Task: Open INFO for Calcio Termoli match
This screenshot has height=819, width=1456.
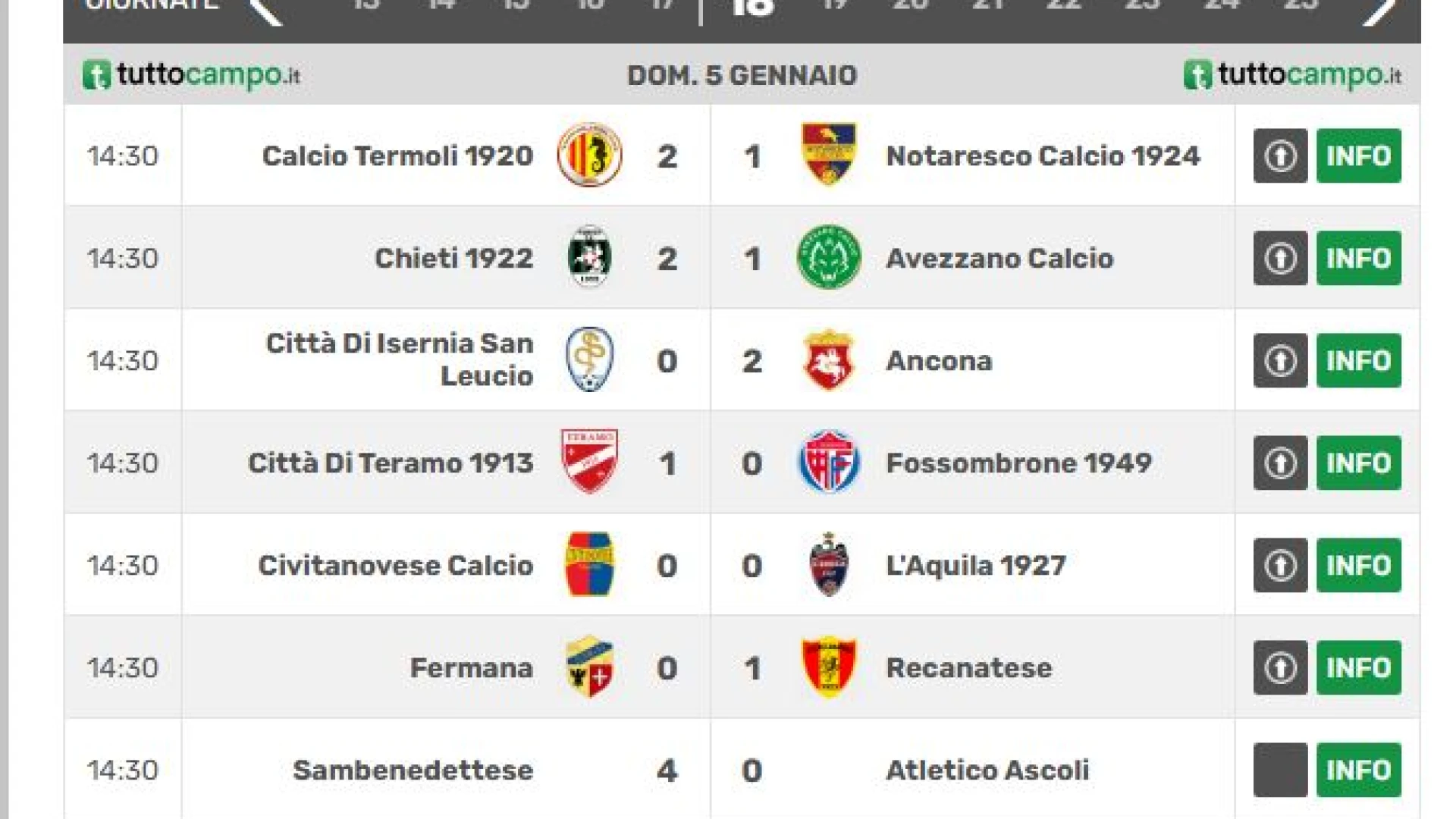Action: coord(1358,155)
